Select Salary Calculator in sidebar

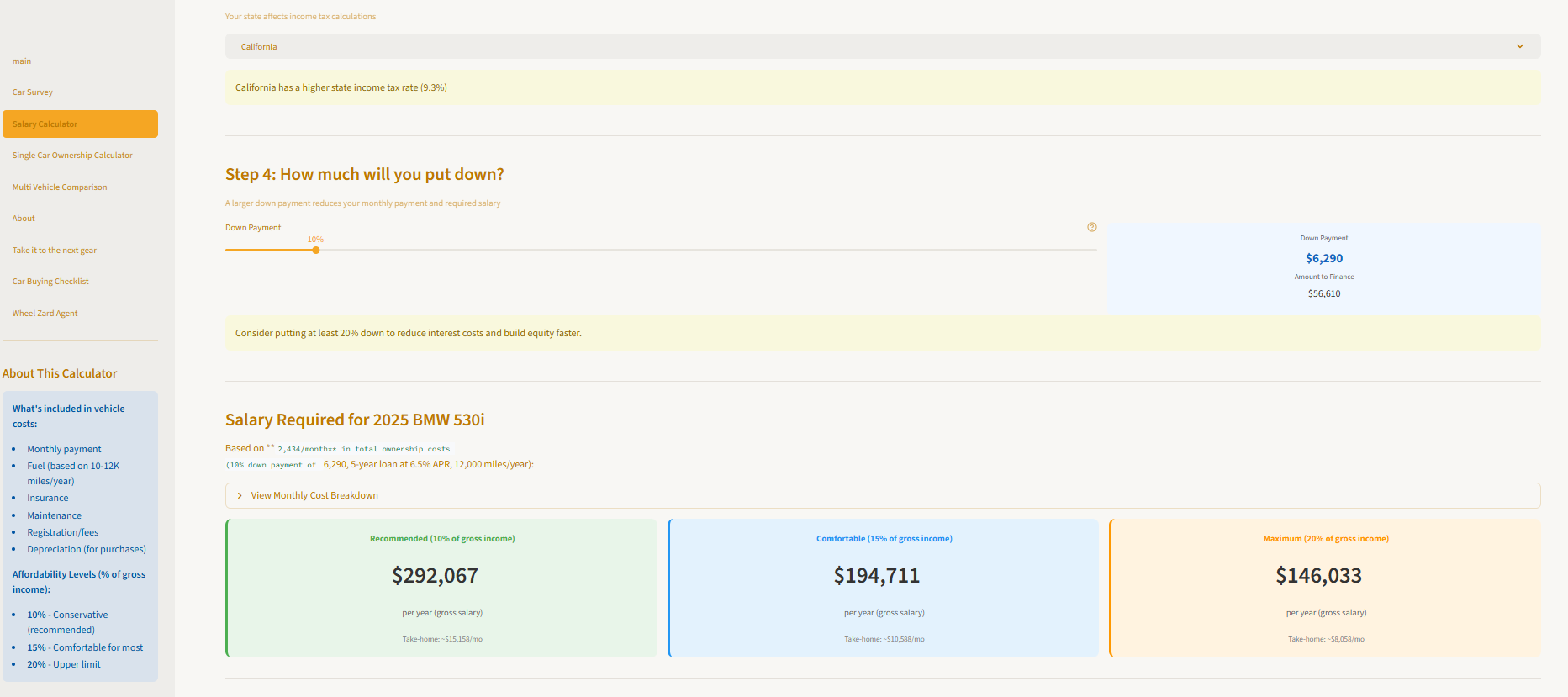point(80,124)
